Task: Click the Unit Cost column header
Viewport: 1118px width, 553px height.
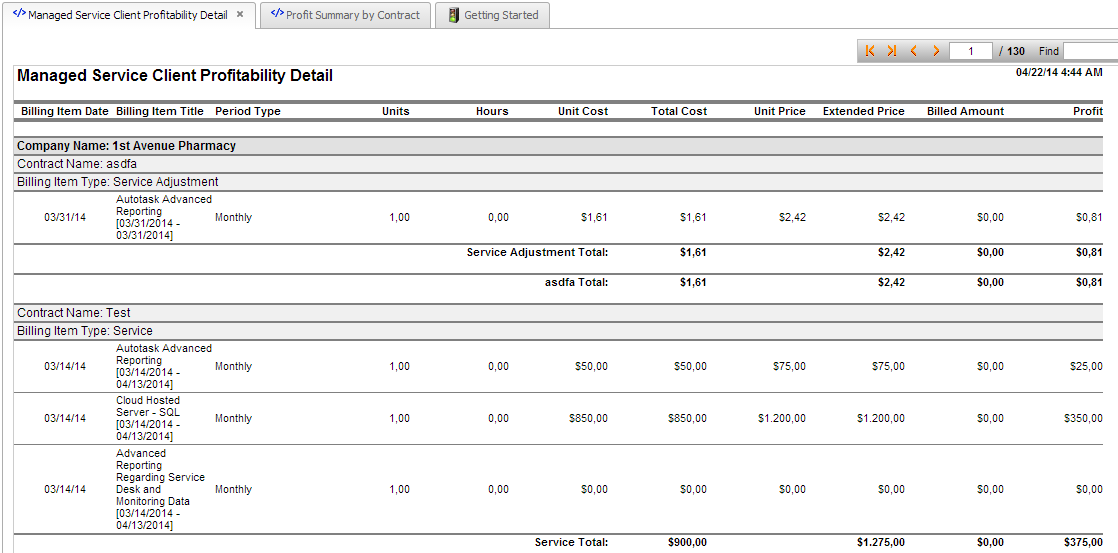Action: tap(582, 111)
